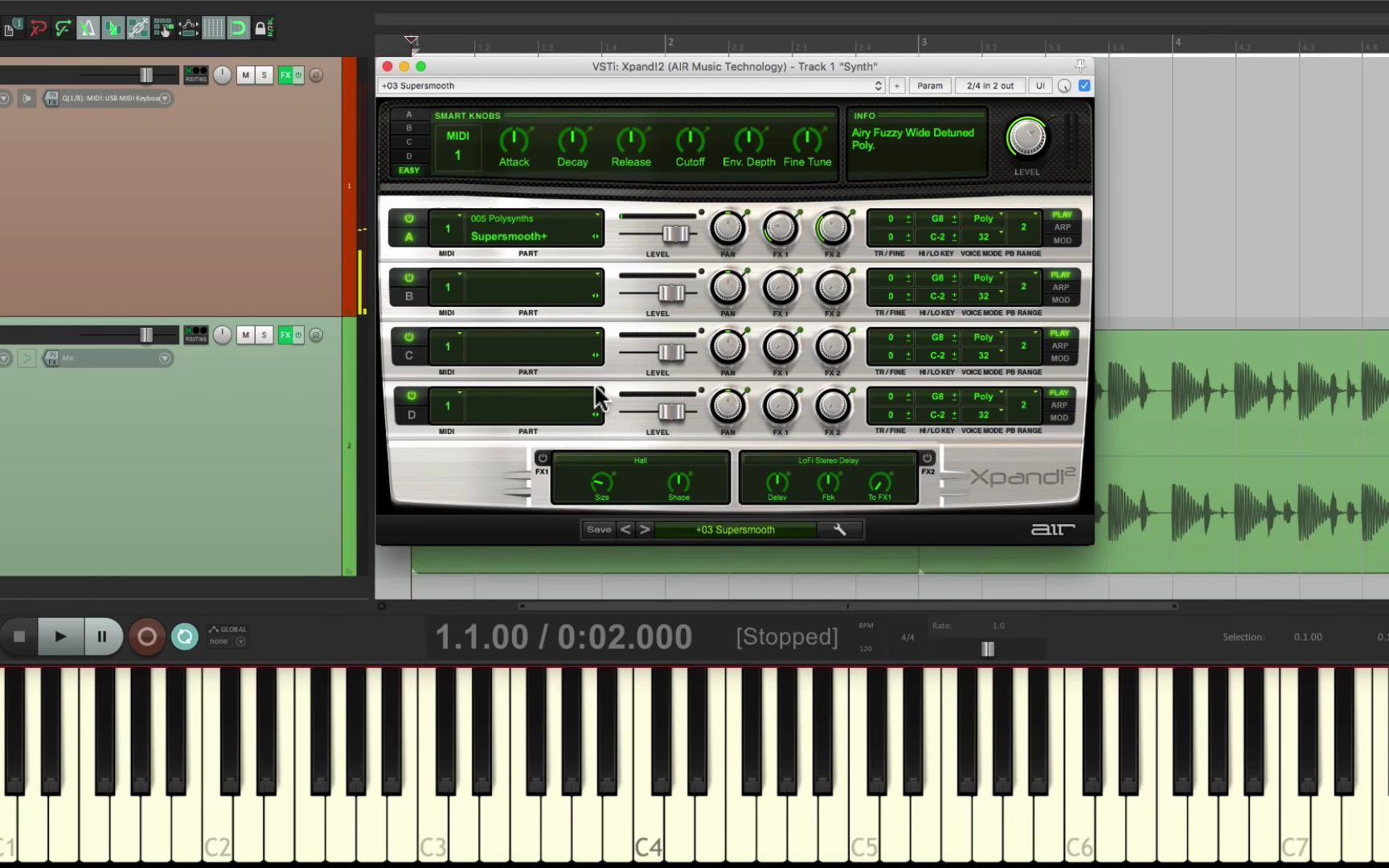1389x868 pixels.
Task: Switch Part A to the ARP tab
Action: pyautogui.click(x=1062, y=227)
